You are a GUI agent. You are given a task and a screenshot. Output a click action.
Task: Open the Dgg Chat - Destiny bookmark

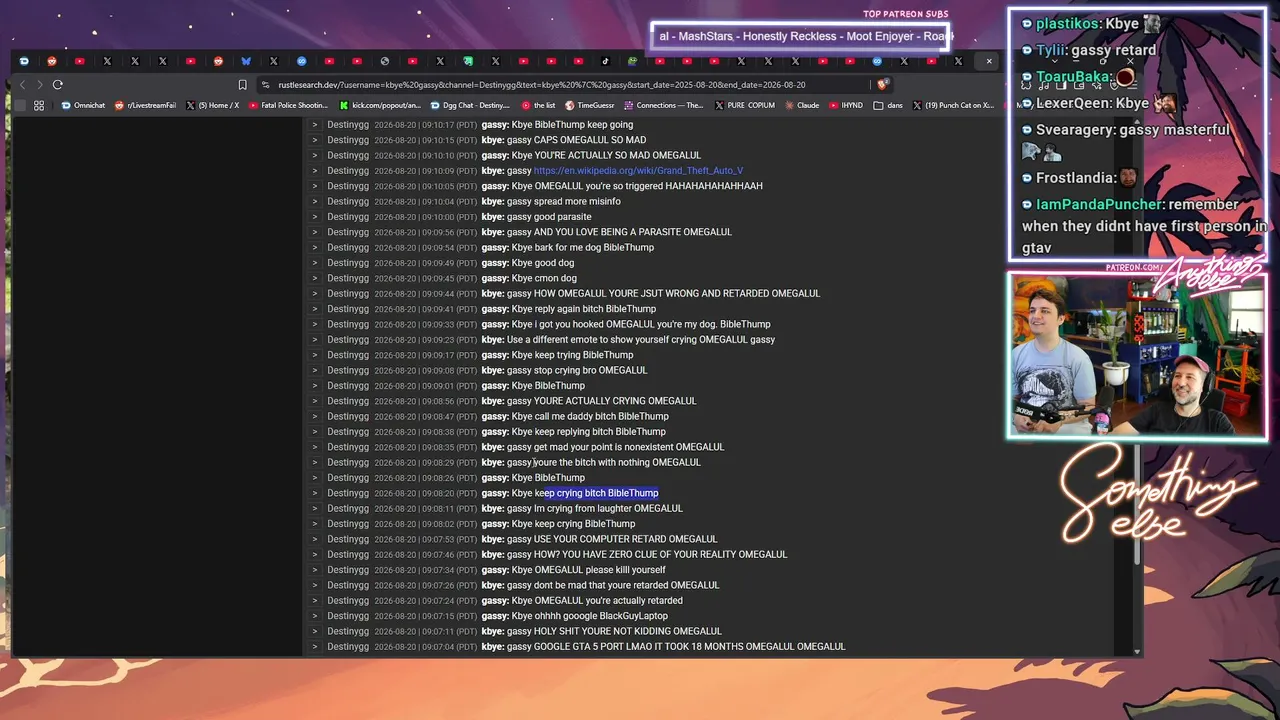point(470,105)
